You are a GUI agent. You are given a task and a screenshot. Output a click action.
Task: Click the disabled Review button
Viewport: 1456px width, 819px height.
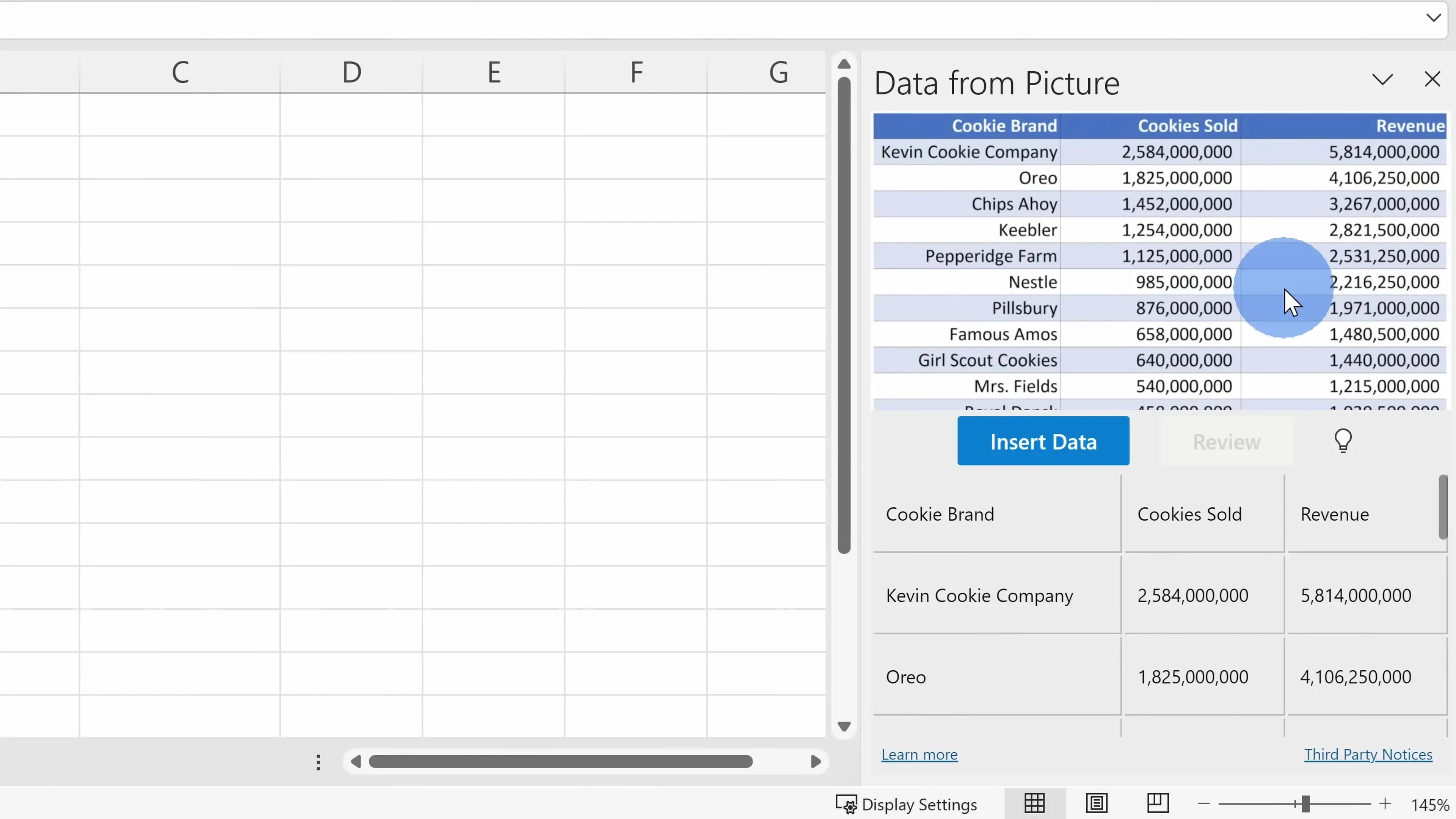pos(1226,441)
